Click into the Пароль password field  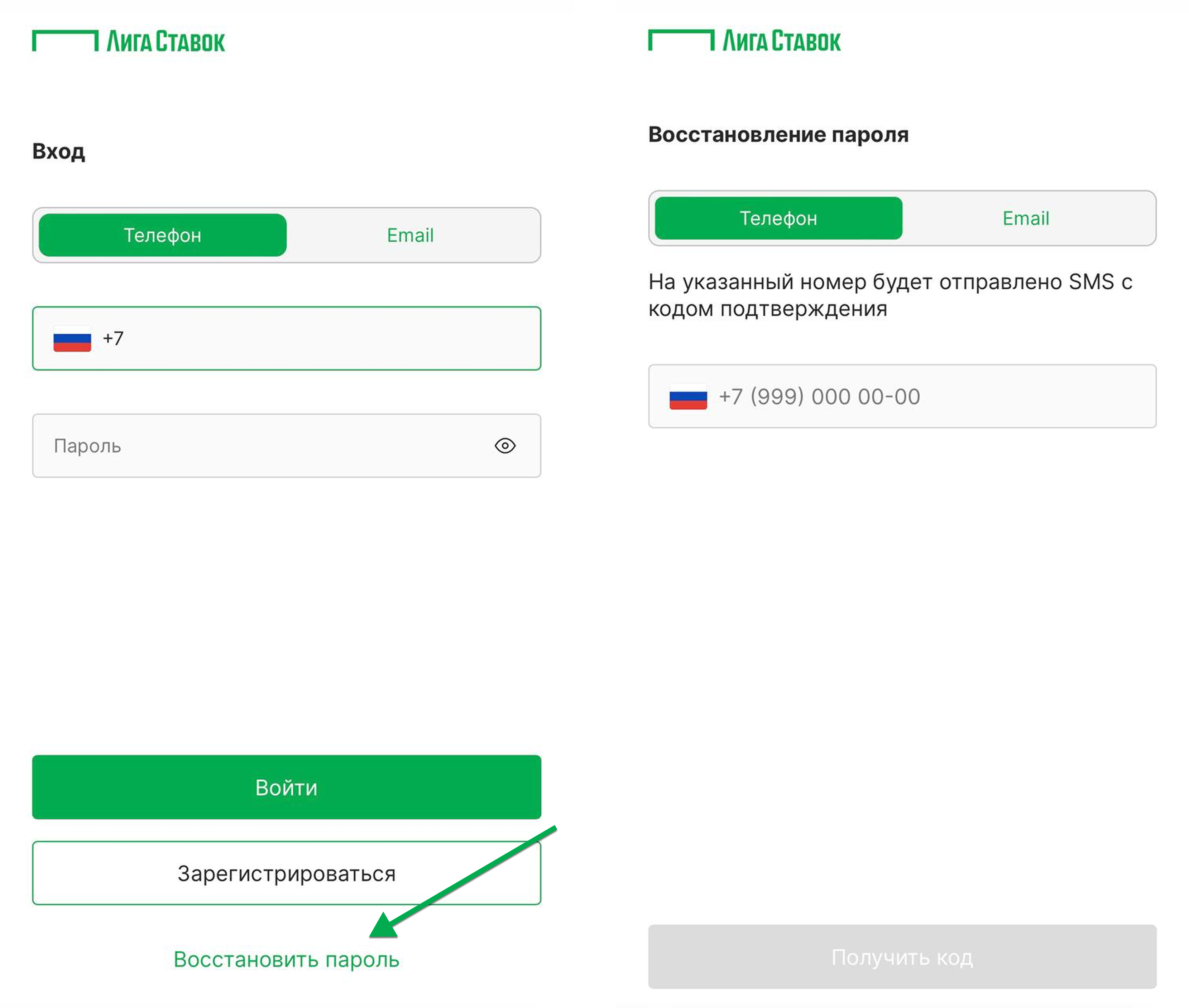pos(257,446)
